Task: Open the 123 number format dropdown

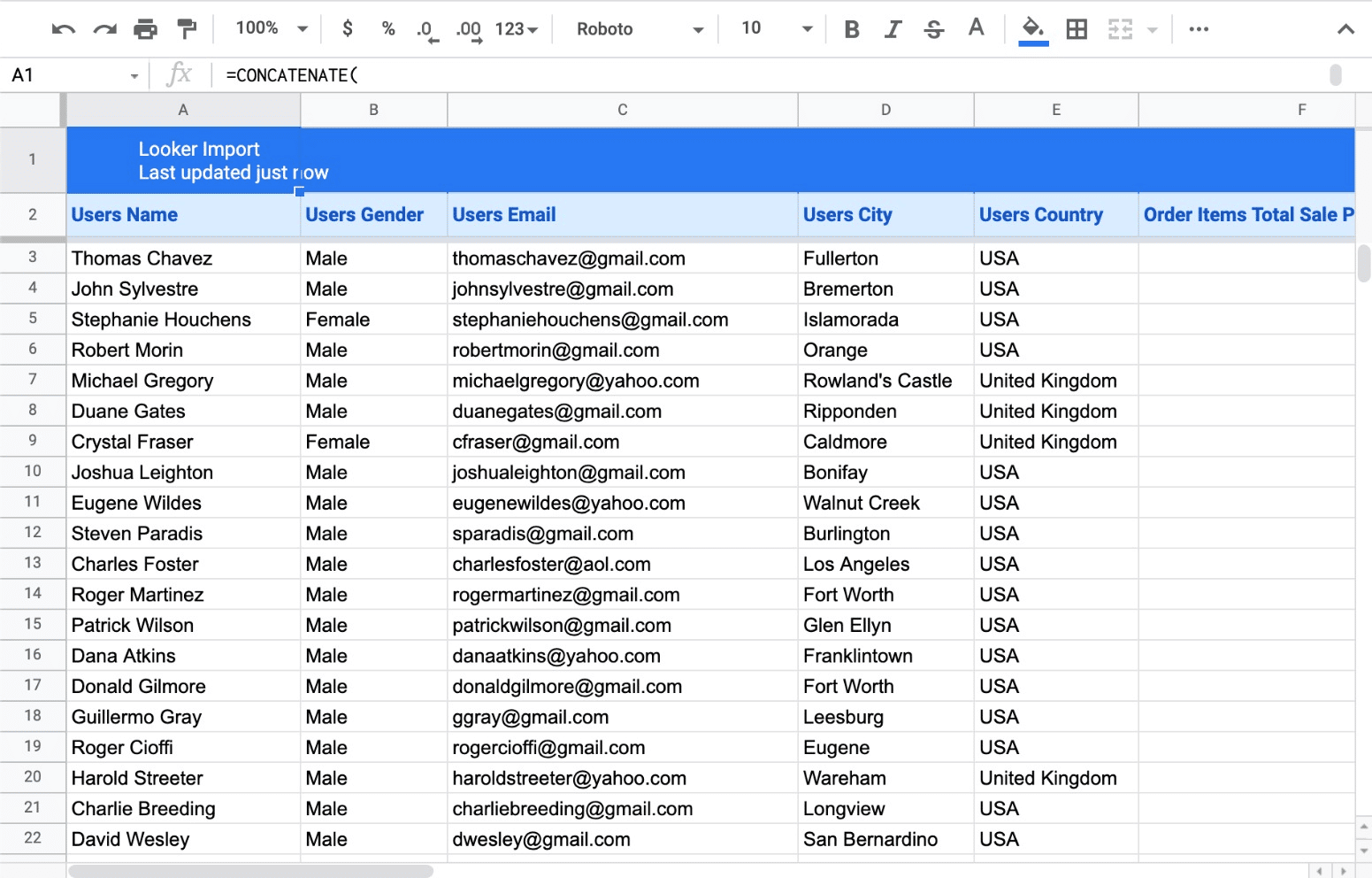Action: pos(517,29)
